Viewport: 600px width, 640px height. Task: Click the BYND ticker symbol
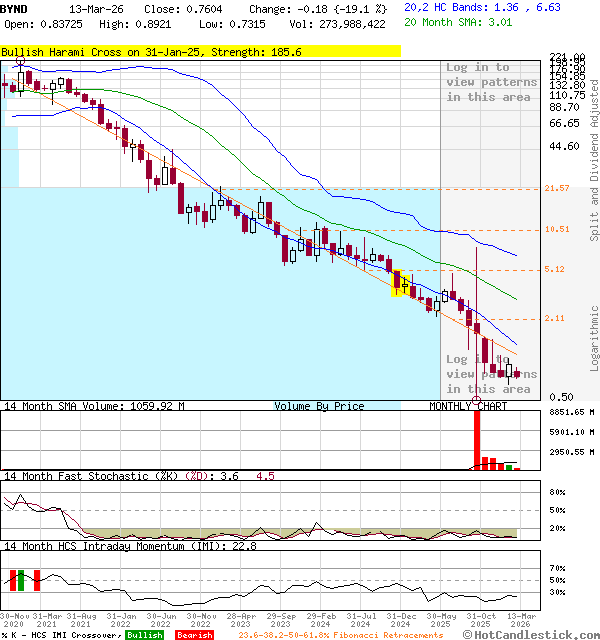(x=15, y=8)
